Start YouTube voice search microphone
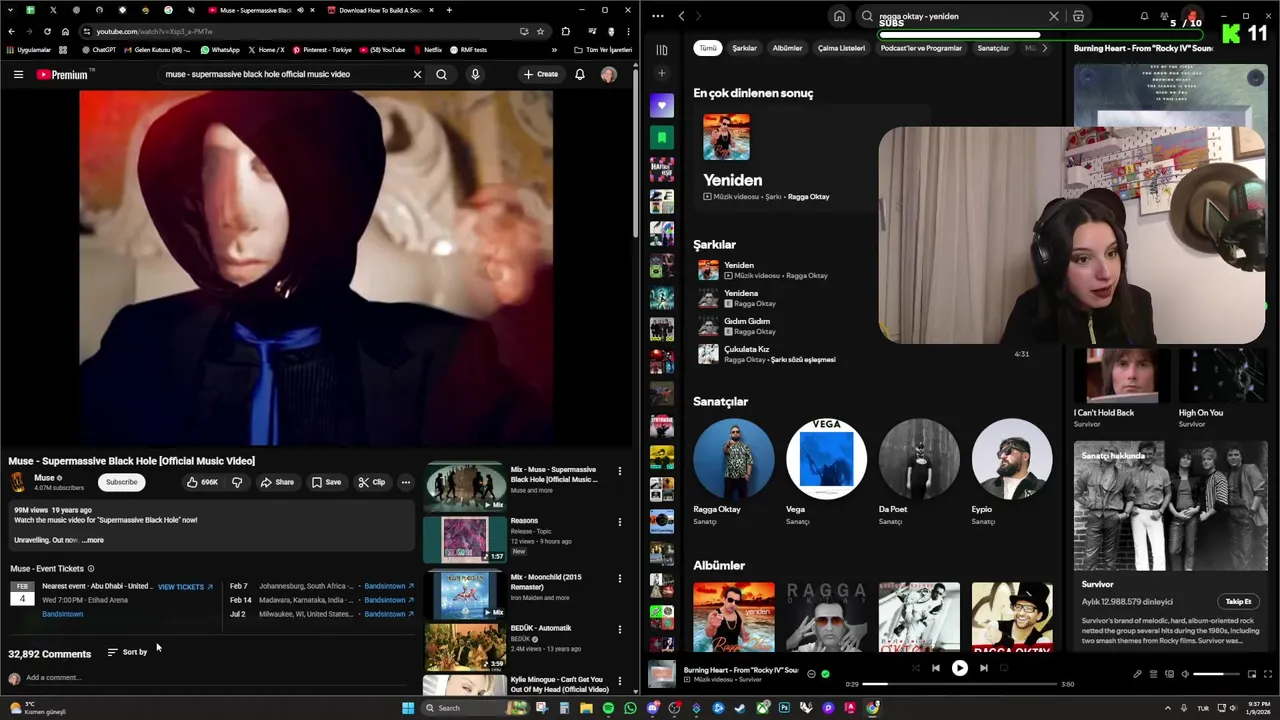 coord(475,74)
